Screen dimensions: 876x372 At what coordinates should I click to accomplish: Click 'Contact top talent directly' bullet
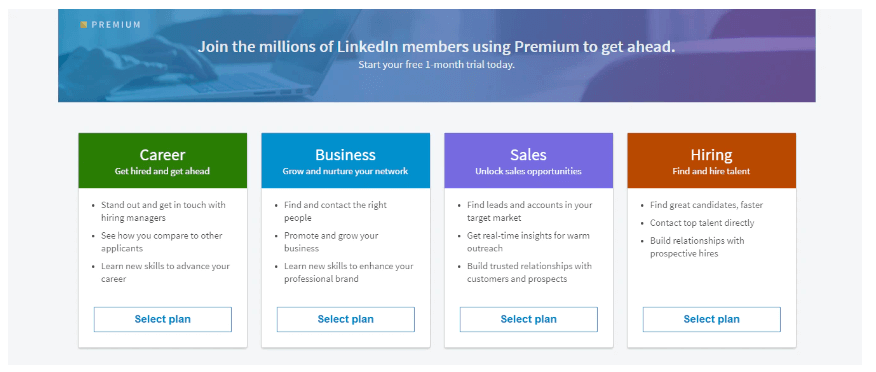click(702, 223)
